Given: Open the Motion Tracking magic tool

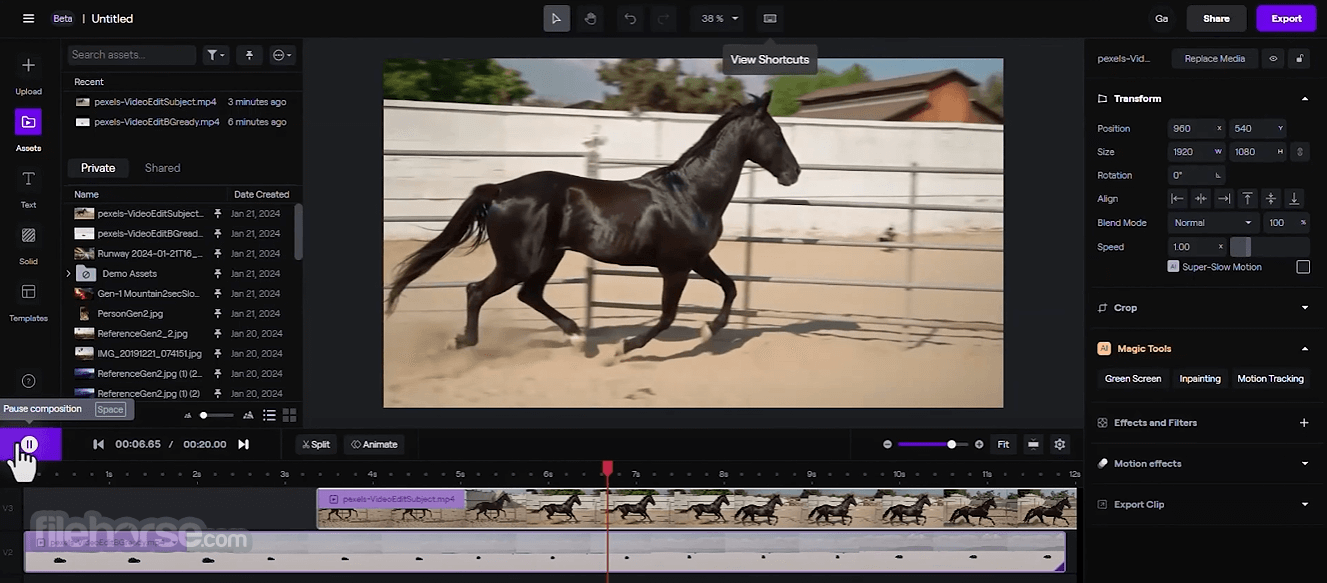Looking at the screenshot, I should coord(1270,379).
